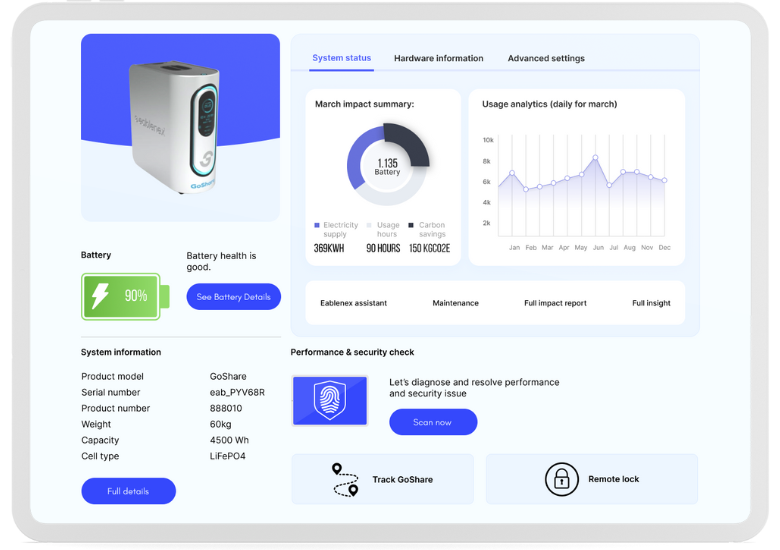The width and height of the screenshot is (780, 550).
Task: Click the Battery health is good text
Action: pos(221,261)
